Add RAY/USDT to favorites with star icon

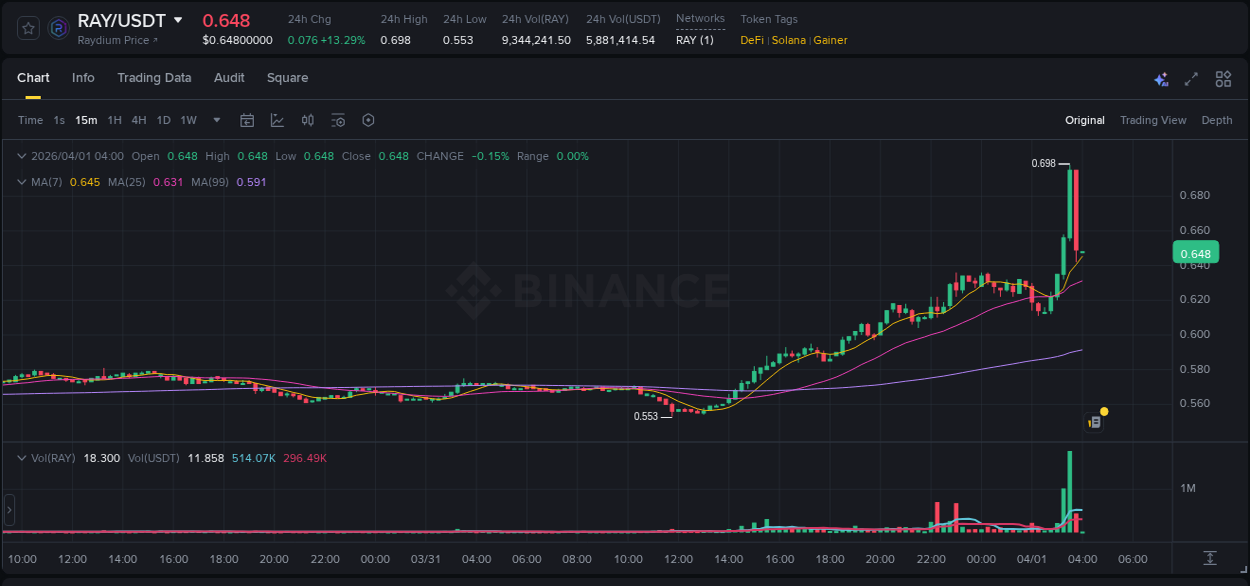tap(27, 27)
